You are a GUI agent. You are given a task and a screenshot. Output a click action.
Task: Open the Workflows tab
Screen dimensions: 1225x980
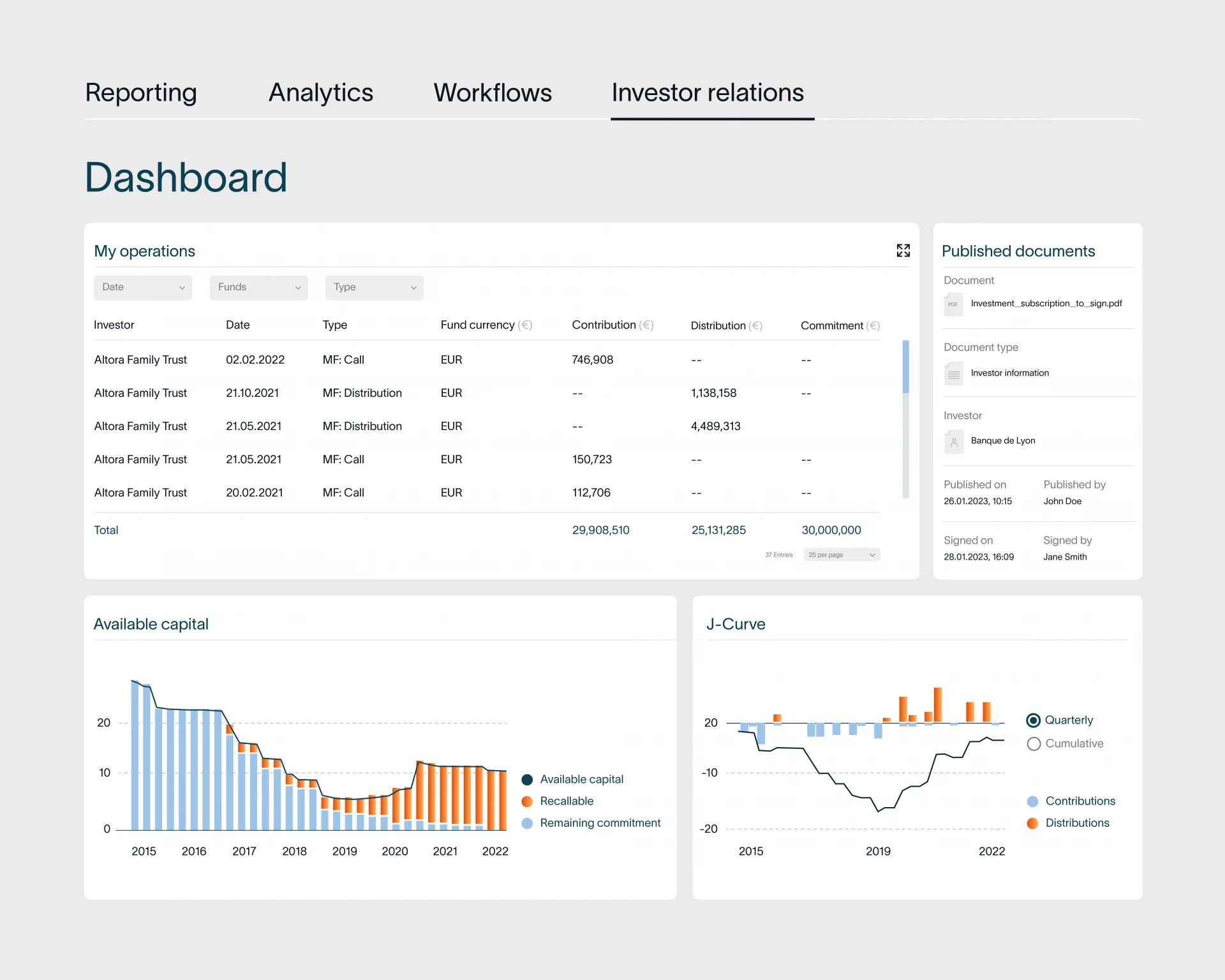click(x=493, y=93)
